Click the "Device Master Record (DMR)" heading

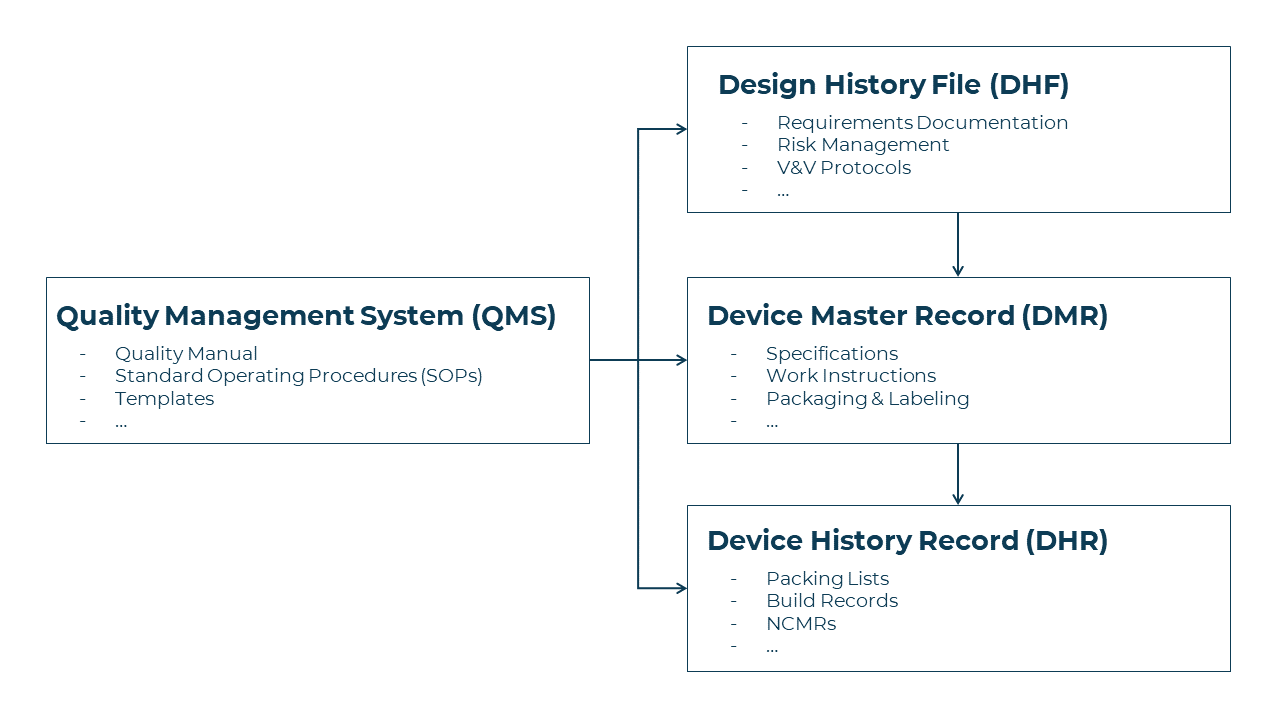coord(908,316)
